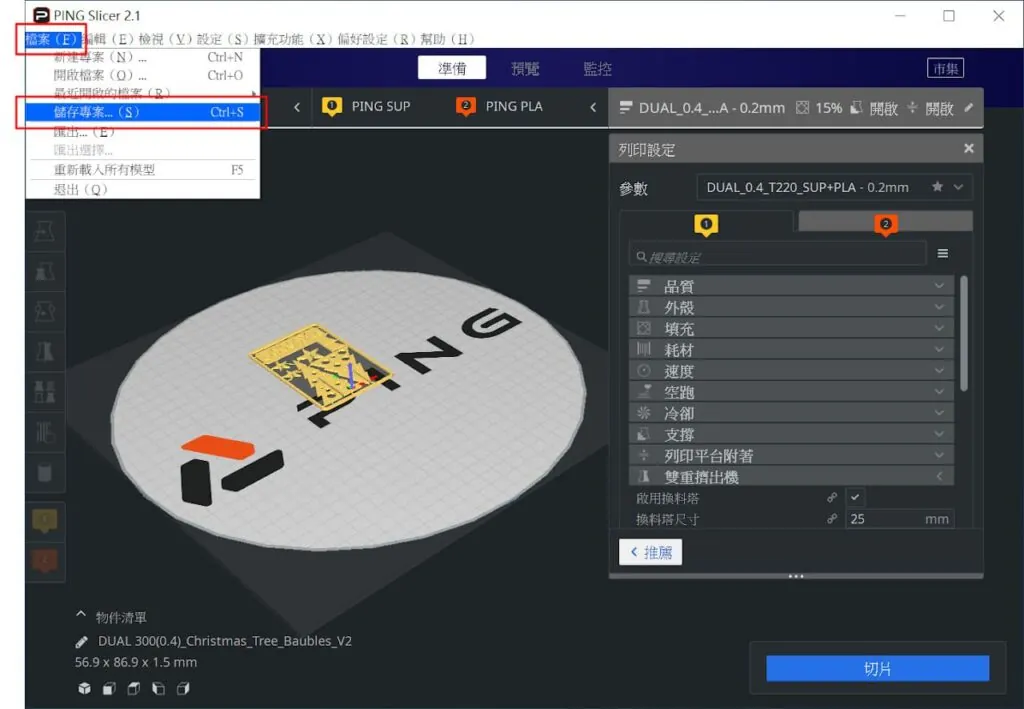The image size is (1024, 709).
Task: Expand the 列印平台附著 settings category
Action: pyautogui.click(x=791, y=455)
